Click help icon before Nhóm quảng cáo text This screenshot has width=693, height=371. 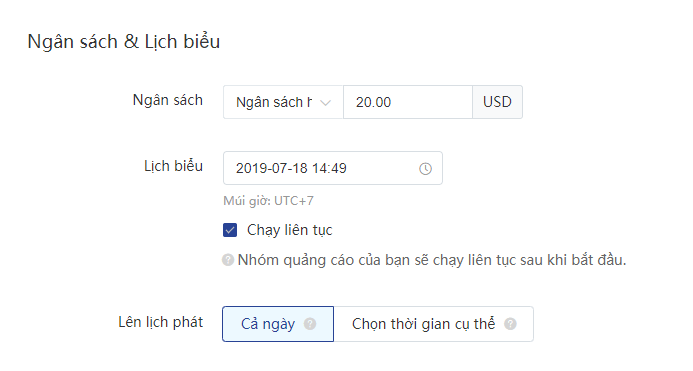coord(228,260)
